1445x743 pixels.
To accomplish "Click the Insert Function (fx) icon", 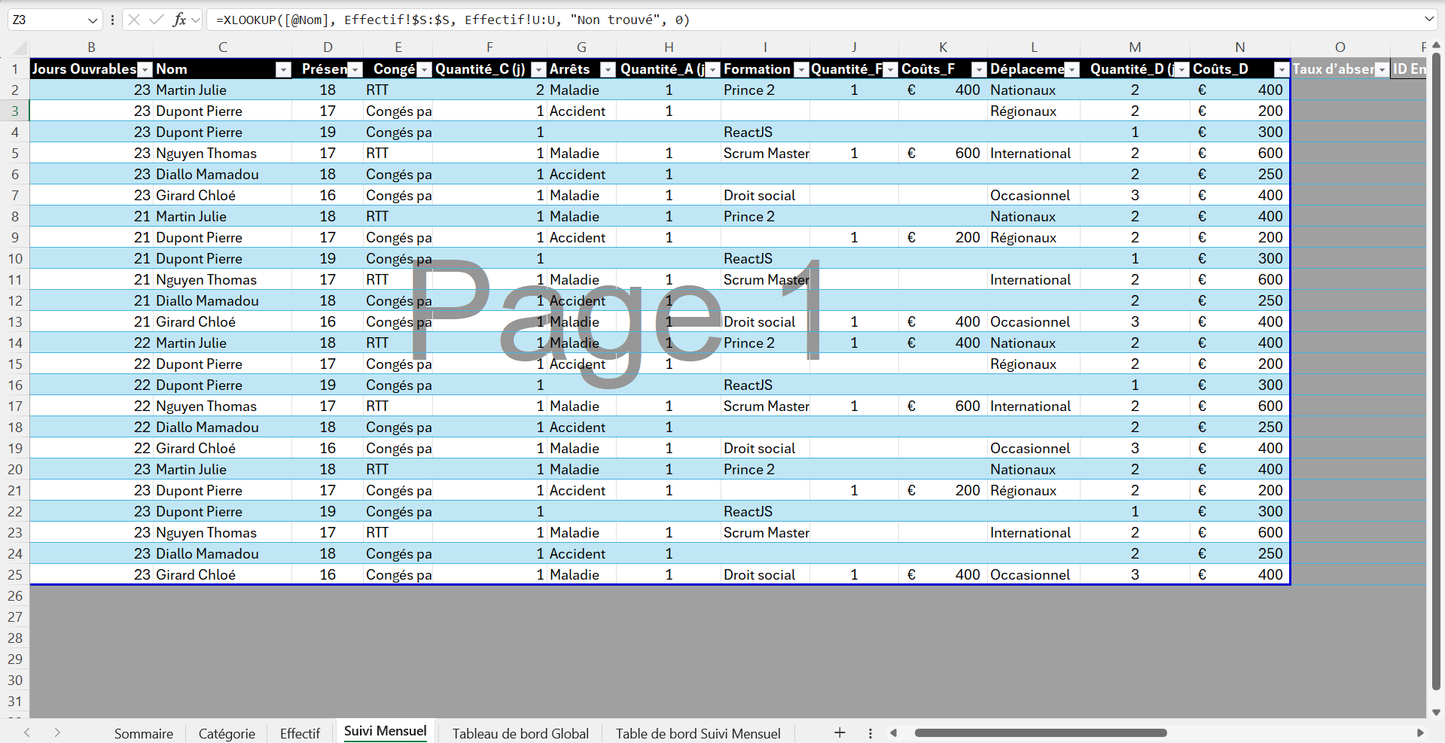I will [181, 19].
